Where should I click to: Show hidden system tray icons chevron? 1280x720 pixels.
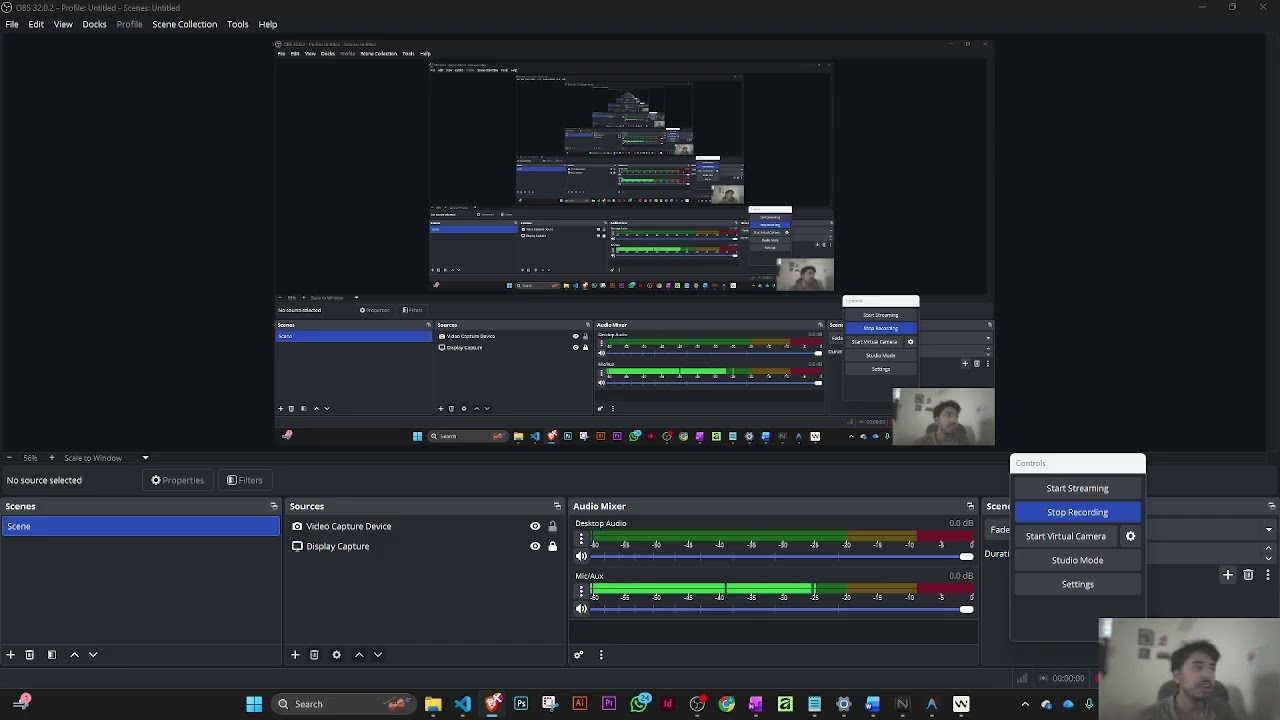click(1025, 704)
